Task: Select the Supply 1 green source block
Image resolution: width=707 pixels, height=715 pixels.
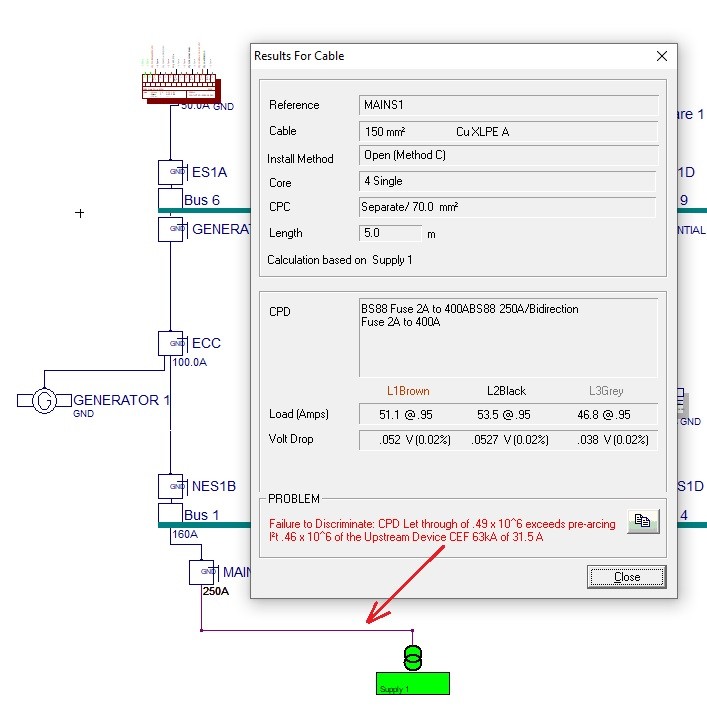Action: coord(413,684)
